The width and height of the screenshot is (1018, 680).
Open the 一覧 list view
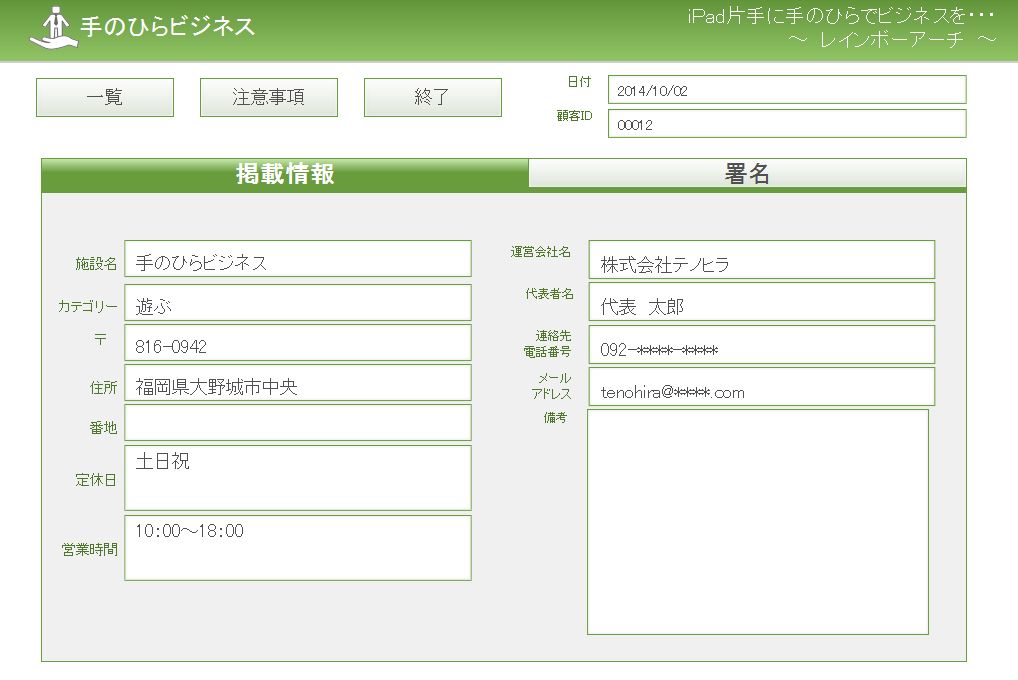click(x=105, y=98)
